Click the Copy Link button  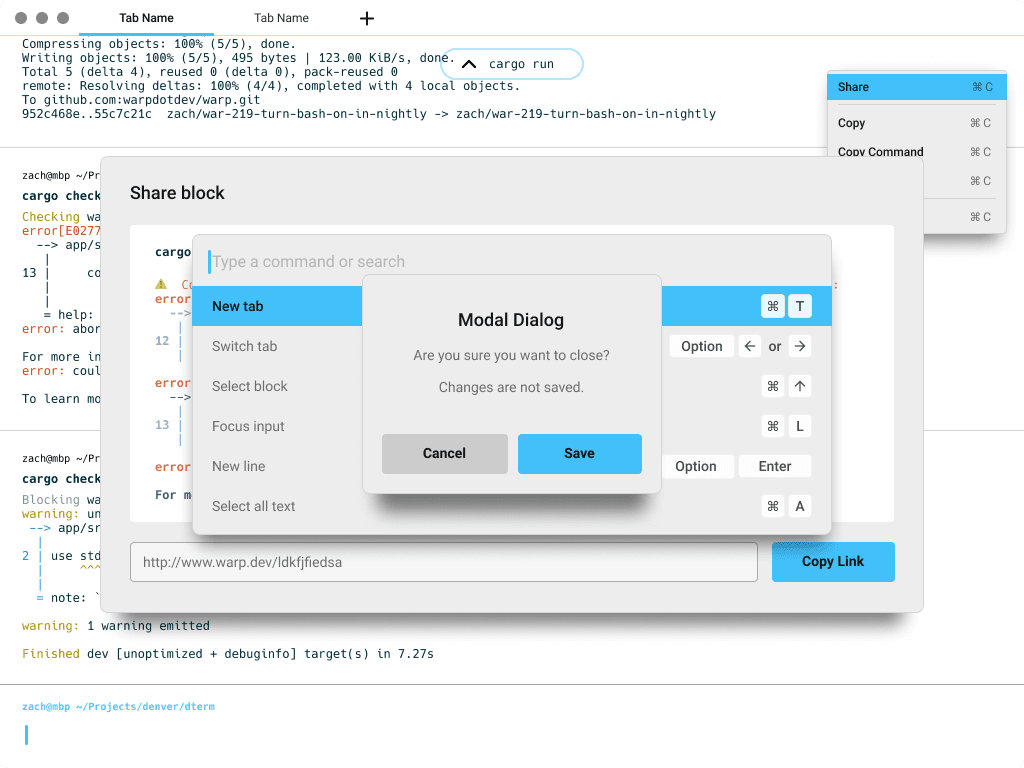click(832, 561)
